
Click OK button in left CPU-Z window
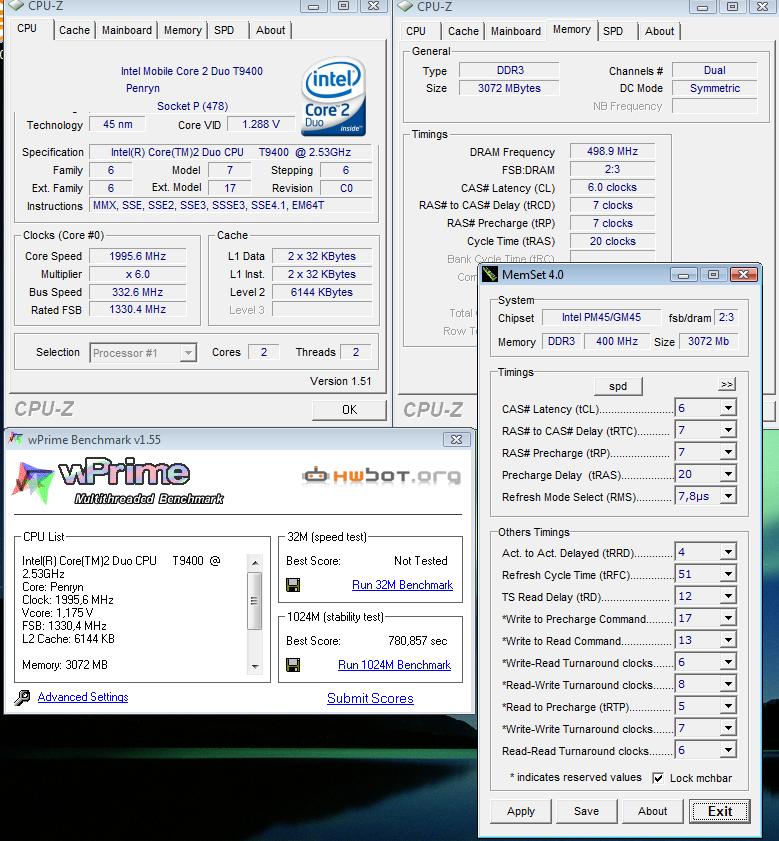[x=349, y=410]
